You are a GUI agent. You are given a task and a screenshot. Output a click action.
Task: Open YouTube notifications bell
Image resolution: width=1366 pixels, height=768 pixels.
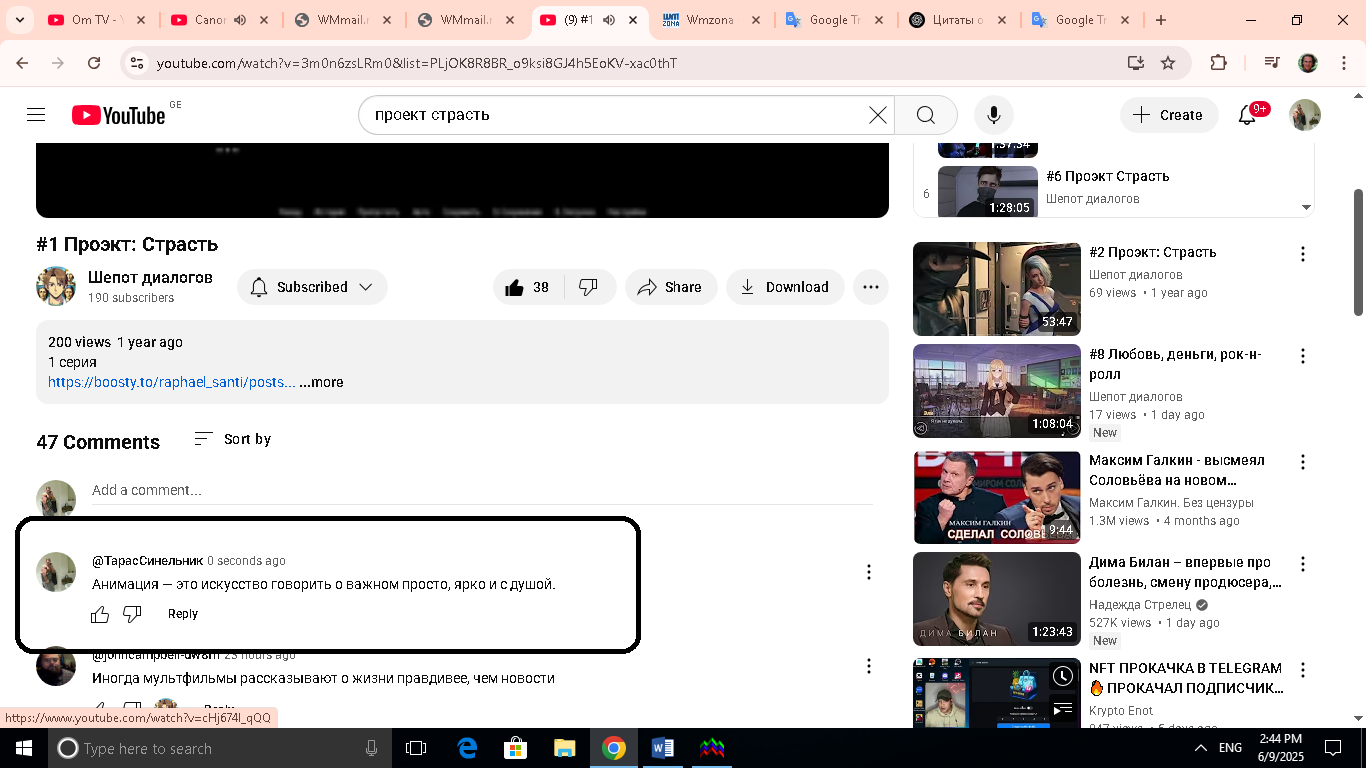[1247, 115]
